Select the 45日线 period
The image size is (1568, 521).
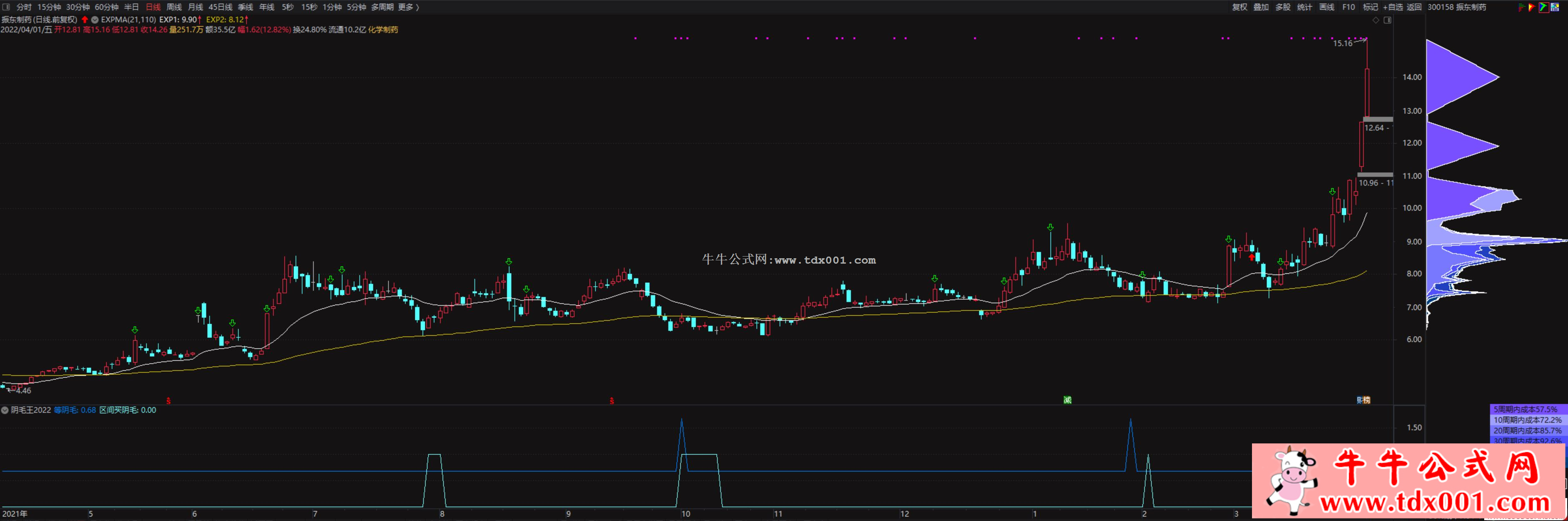click(x=221, y=8)
